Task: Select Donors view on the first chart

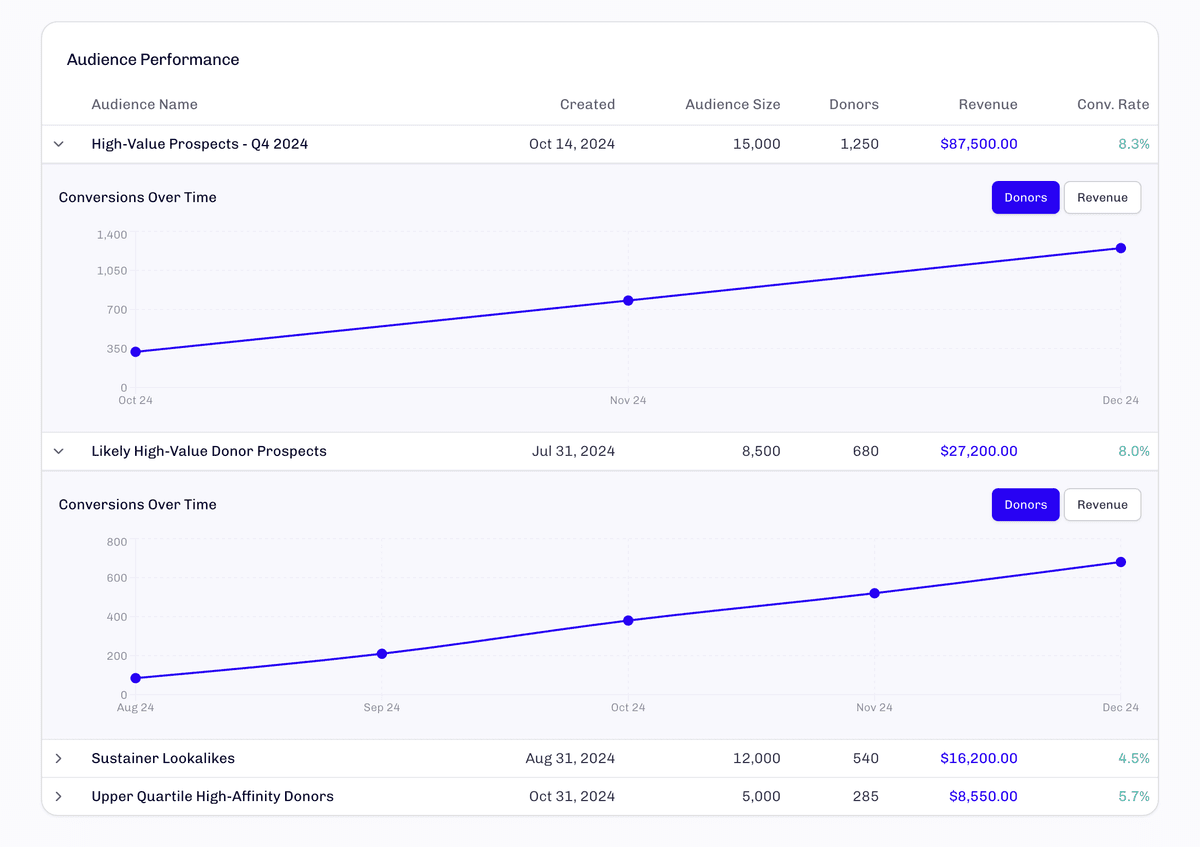Action: (1025, 197)
